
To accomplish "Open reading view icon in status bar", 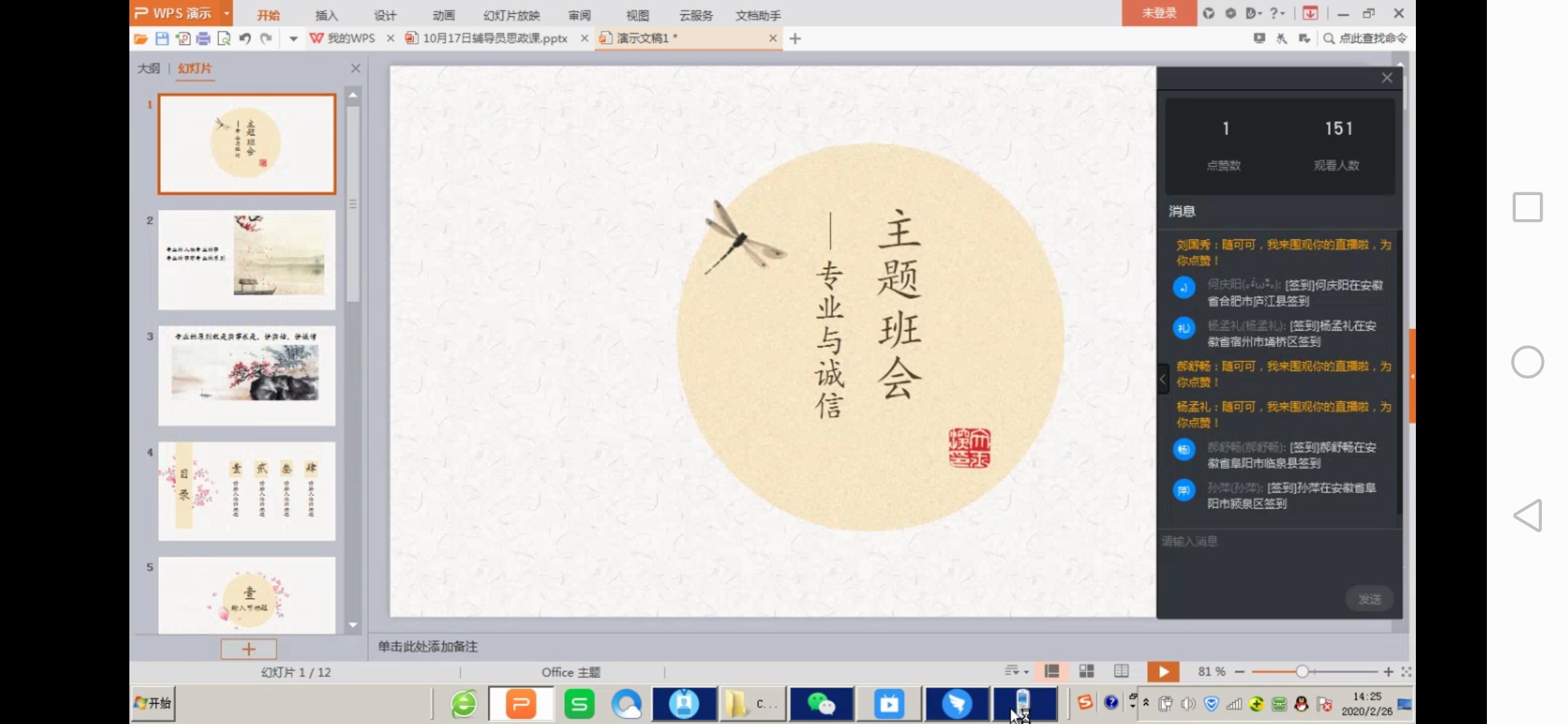I will [x=1121, y=671].
